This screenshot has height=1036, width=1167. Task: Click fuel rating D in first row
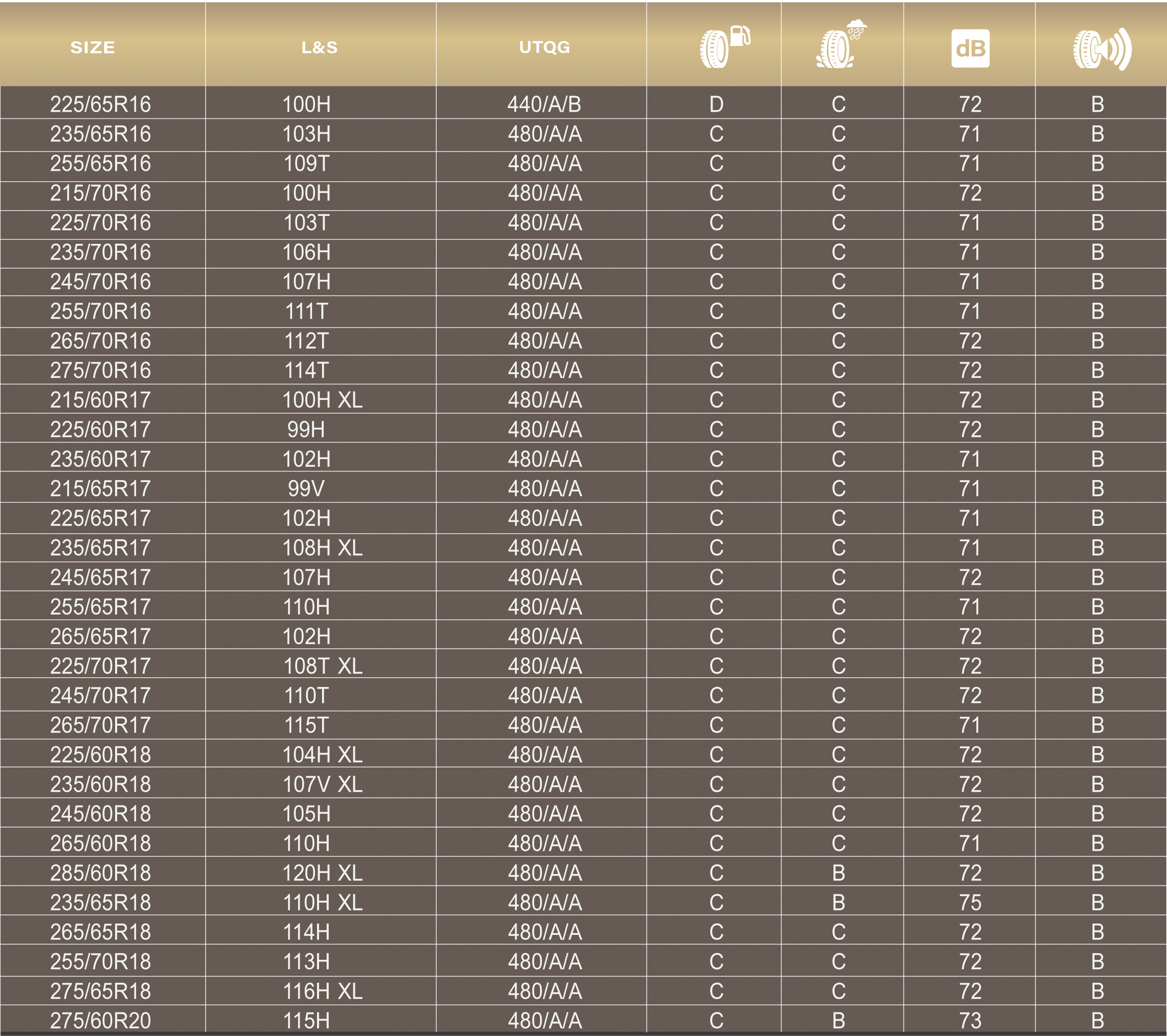point(716,105)
